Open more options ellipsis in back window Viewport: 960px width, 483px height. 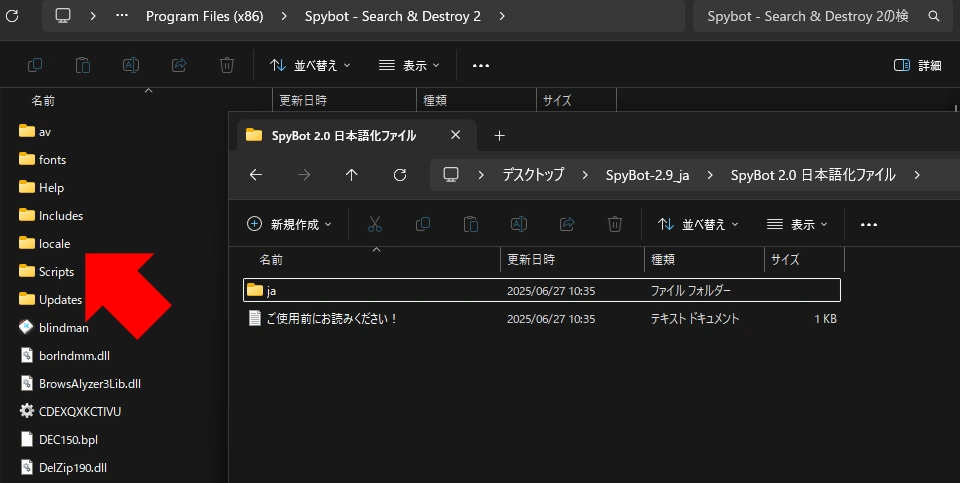(481, 66)
